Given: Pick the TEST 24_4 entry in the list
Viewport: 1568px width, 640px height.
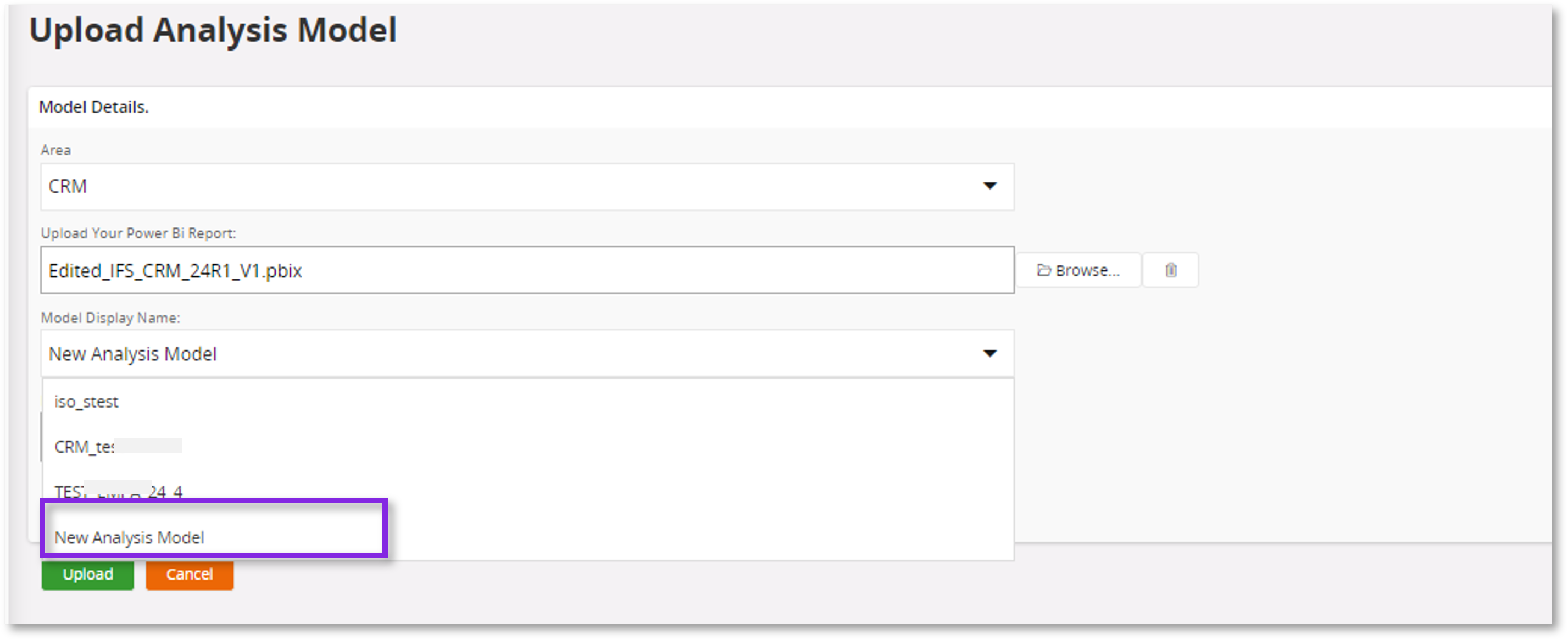Looking at the screenshot, I should 119,491.
